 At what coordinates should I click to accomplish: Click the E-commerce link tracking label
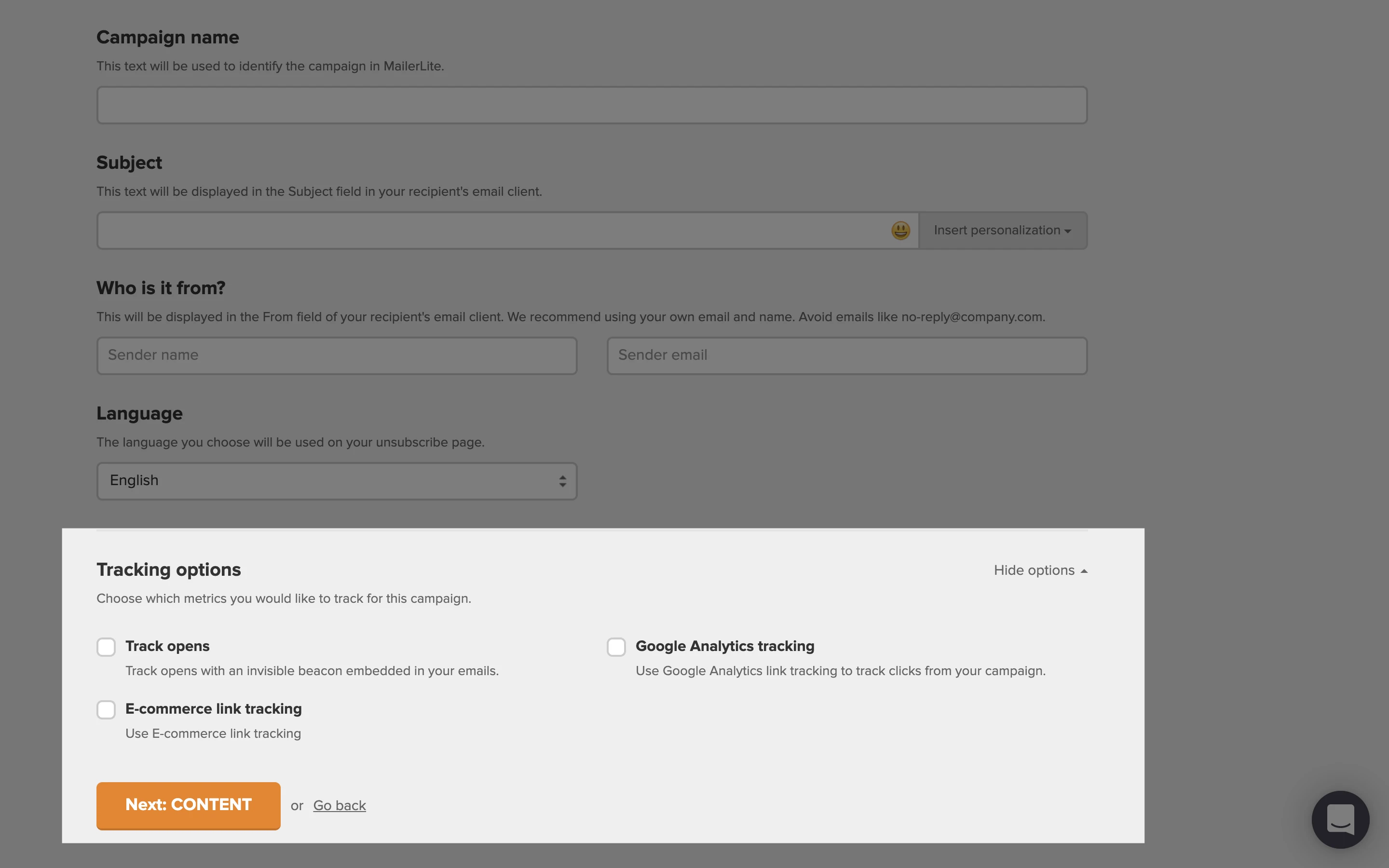(x=214, y=709)
